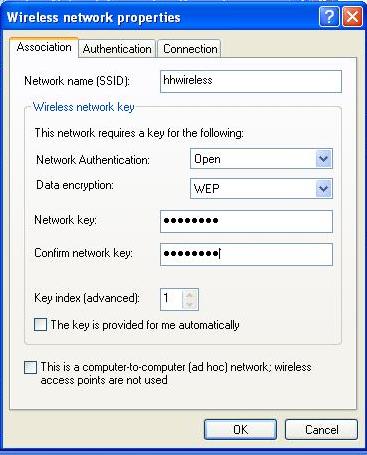The height and width of the screenshot is (455, 367).
Task: Focus the Network key password field
Action: click(246, 221)
